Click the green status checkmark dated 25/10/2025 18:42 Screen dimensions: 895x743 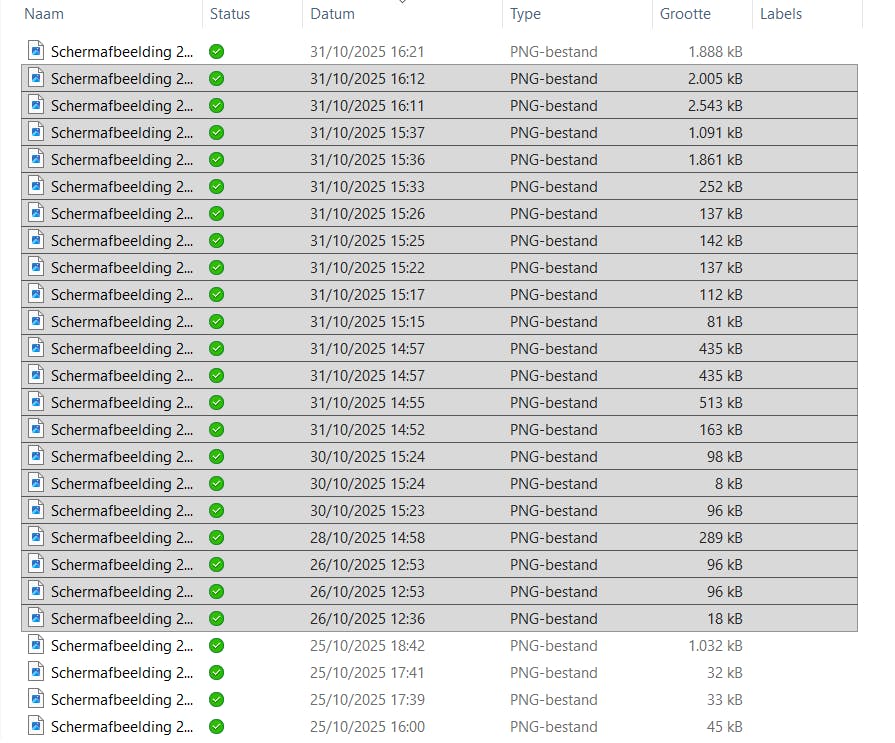click(x=216, y=645)
